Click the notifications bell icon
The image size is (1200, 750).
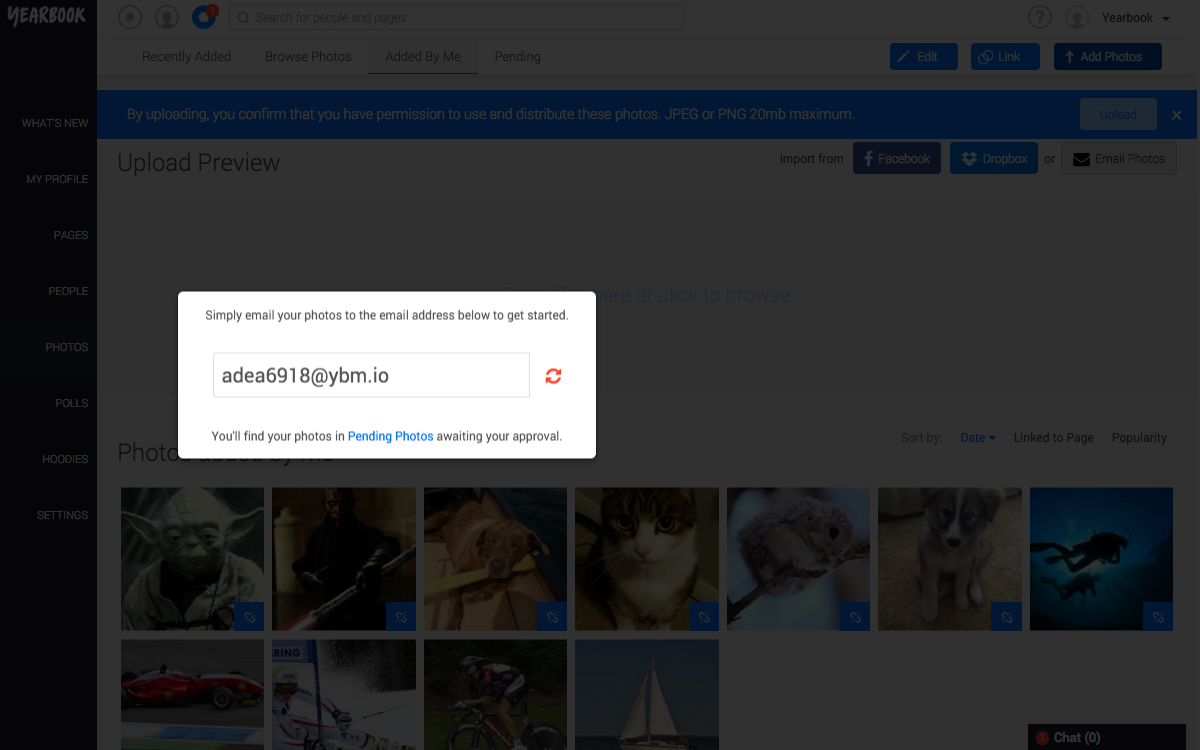click(130, 17)
